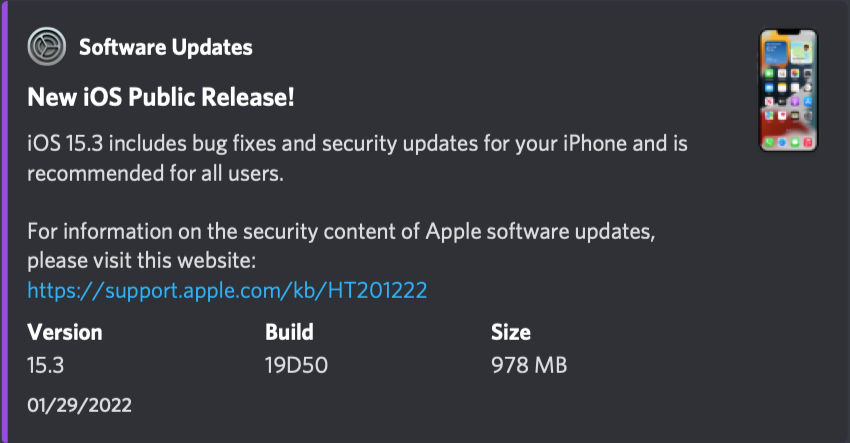Open the iPhone thumbnail image
The image size is (850, 443).
[x=788, y=90]
